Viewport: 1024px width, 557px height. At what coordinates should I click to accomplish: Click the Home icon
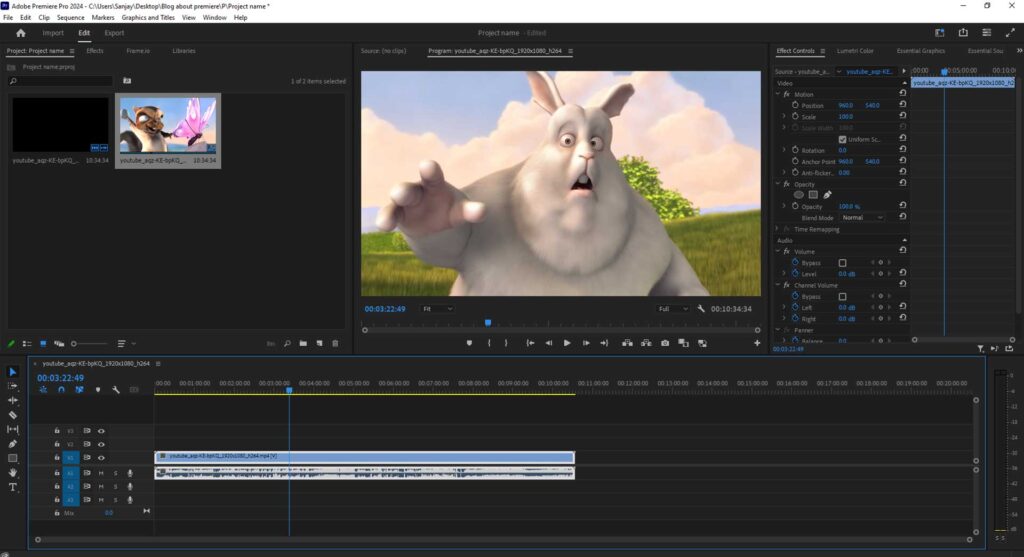click(x=20, y=33)
